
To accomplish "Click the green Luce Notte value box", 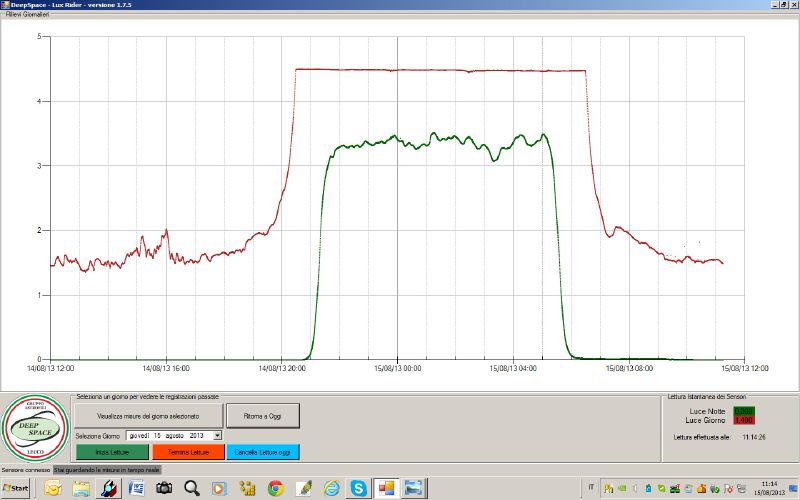I will (x=744, y=411).
